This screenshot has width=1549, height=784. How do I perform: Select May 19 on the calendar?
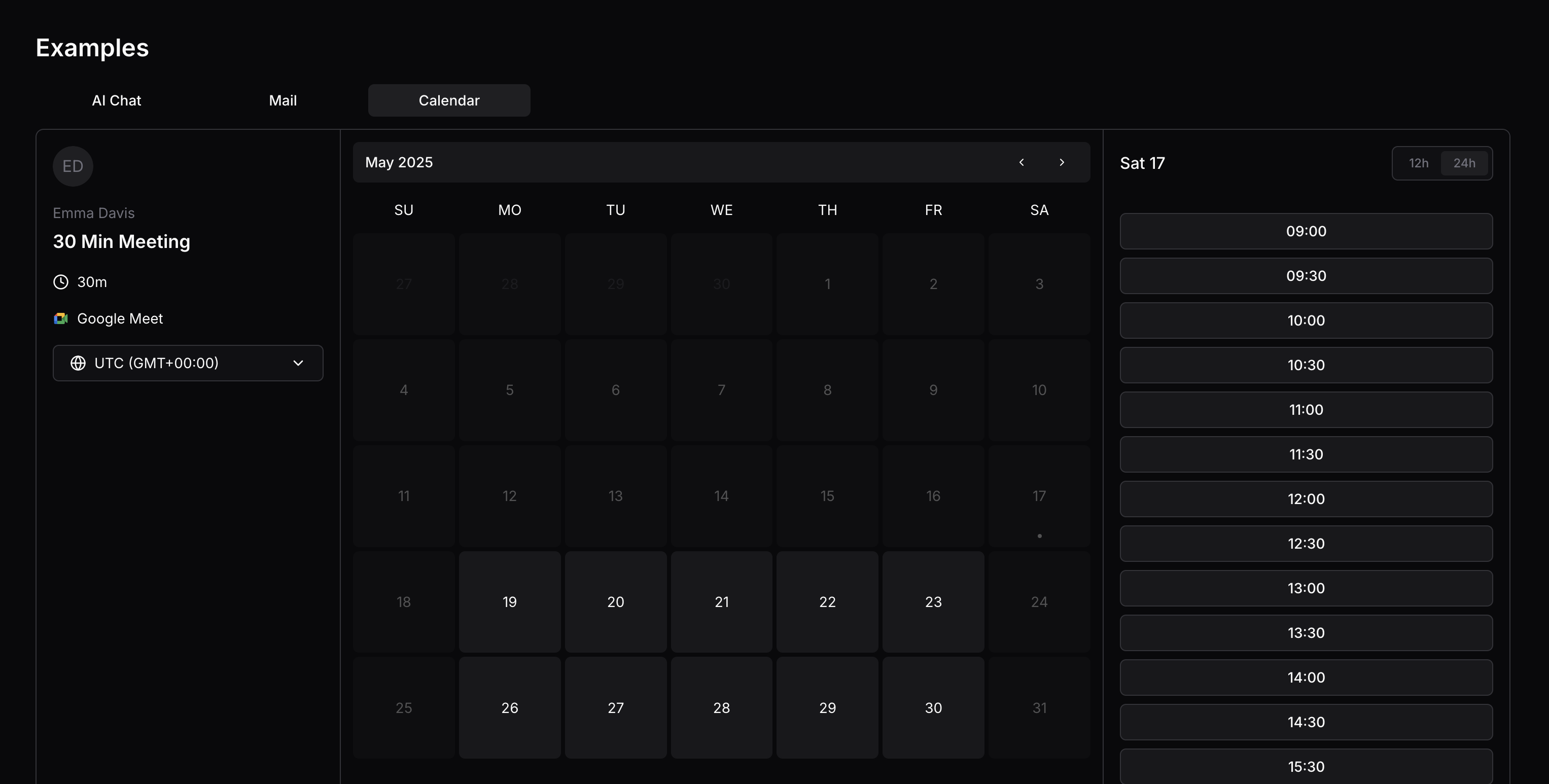coord(509,602)
